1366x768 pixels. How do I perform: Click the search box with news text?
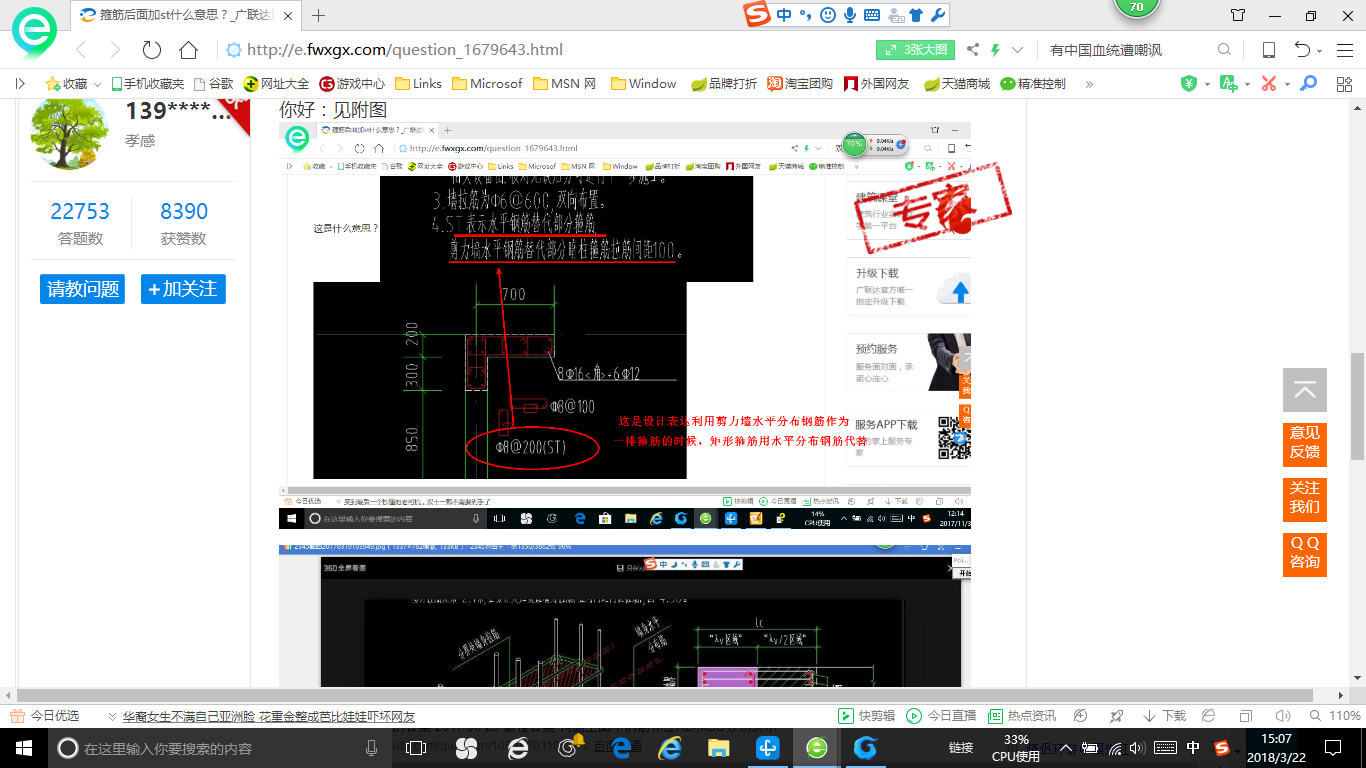[1126, 50]
